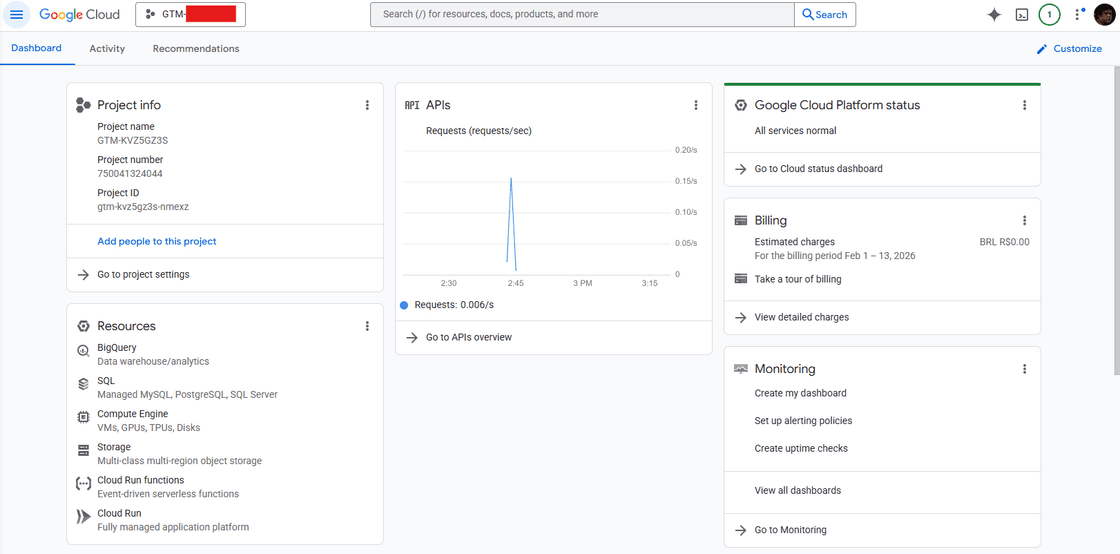Click Create my dashboard

(801, 393)
